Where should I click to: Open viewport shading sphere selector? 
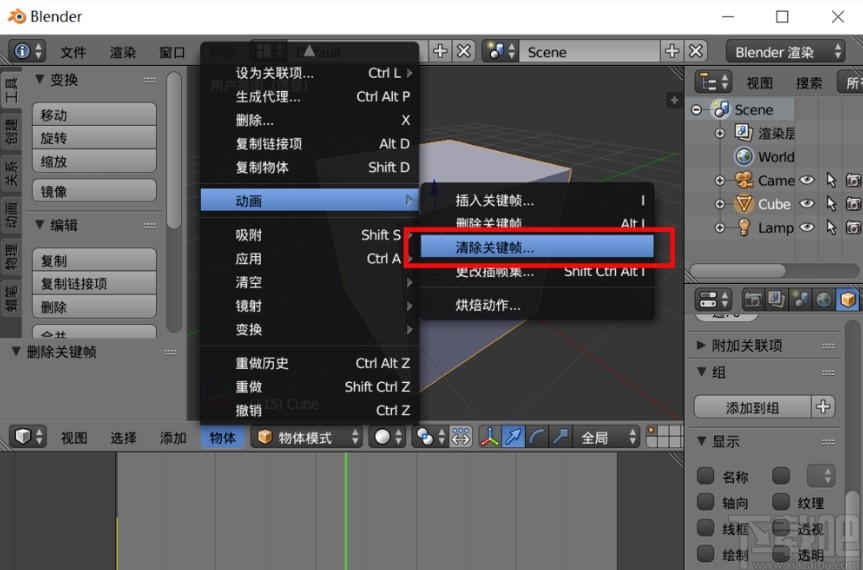tap(387, 437)
